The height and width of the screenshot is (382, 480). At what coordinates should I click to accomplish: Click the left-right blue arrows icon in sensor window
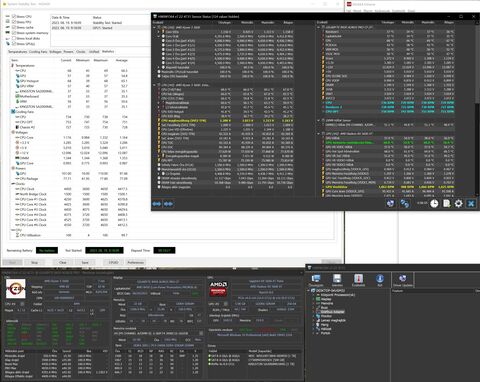157,204
